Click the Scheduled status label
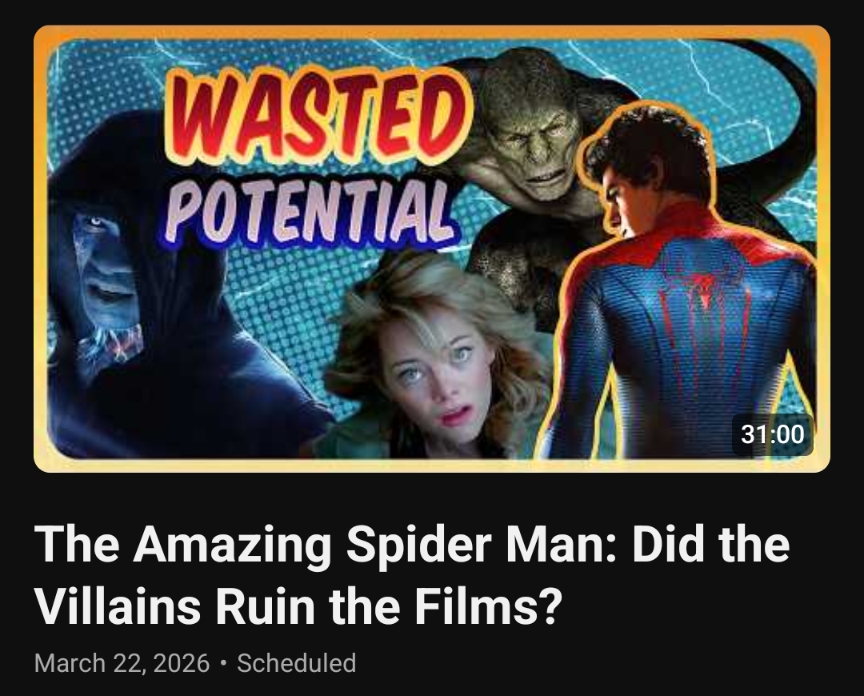Image resolution: width=864 pixels, height=696 pixels. pos(296,663)
